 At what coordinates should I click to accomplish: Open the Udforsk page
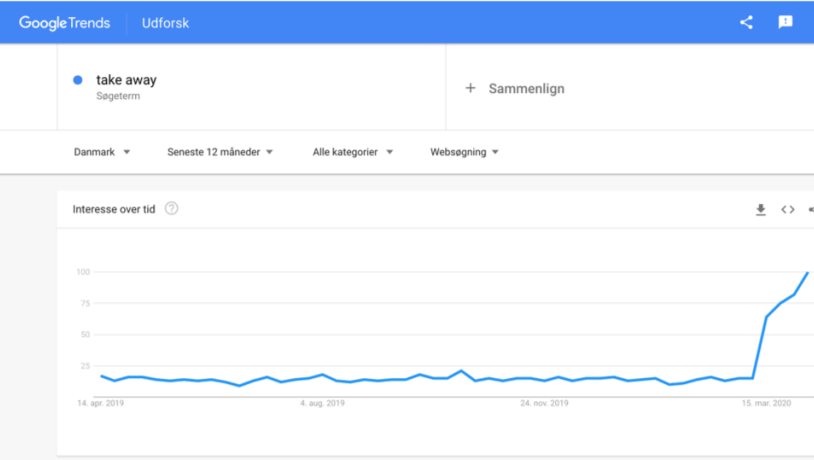165,22
